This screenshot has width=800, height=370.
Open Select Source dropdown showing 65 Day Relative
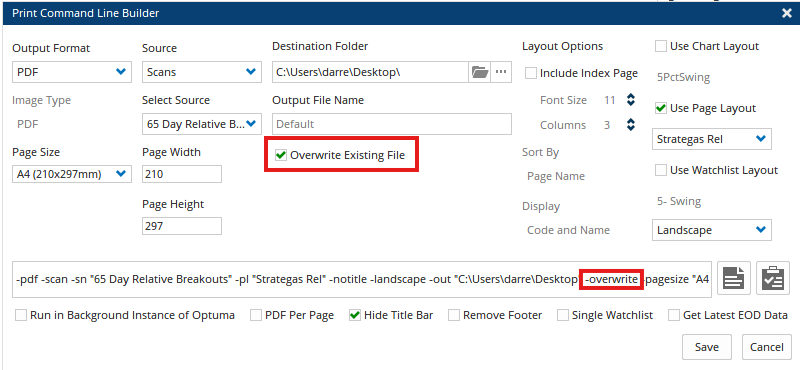click(x=202, y=124)
